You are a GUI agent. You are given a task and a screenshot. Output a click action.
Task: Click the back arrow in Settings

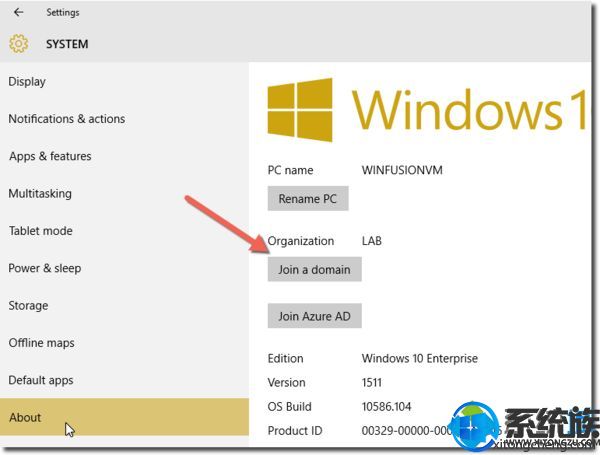point(18,12)
